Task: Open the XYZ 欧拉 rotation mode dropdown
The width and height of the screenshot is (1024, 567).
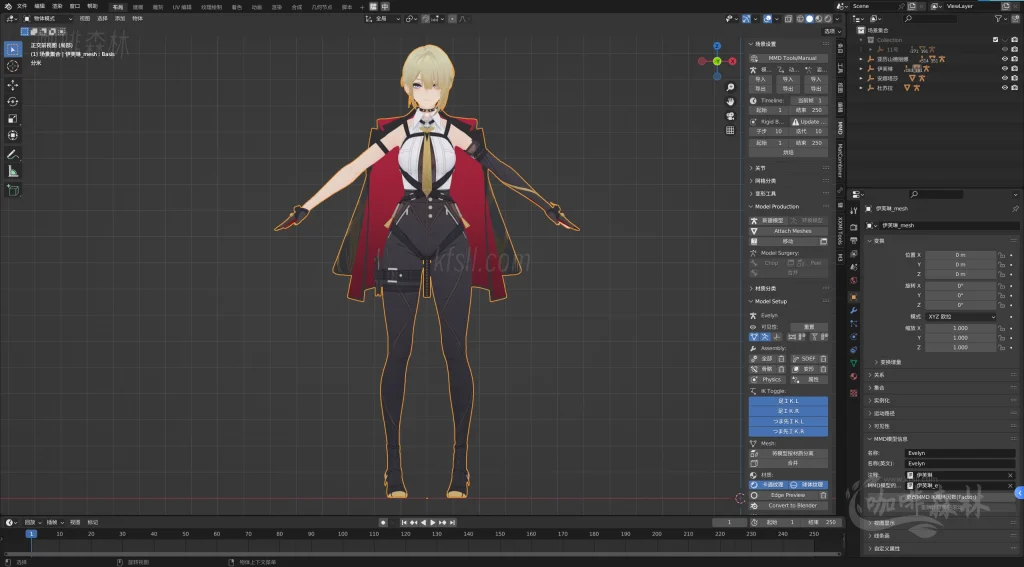Action: [x=961, y=317]
